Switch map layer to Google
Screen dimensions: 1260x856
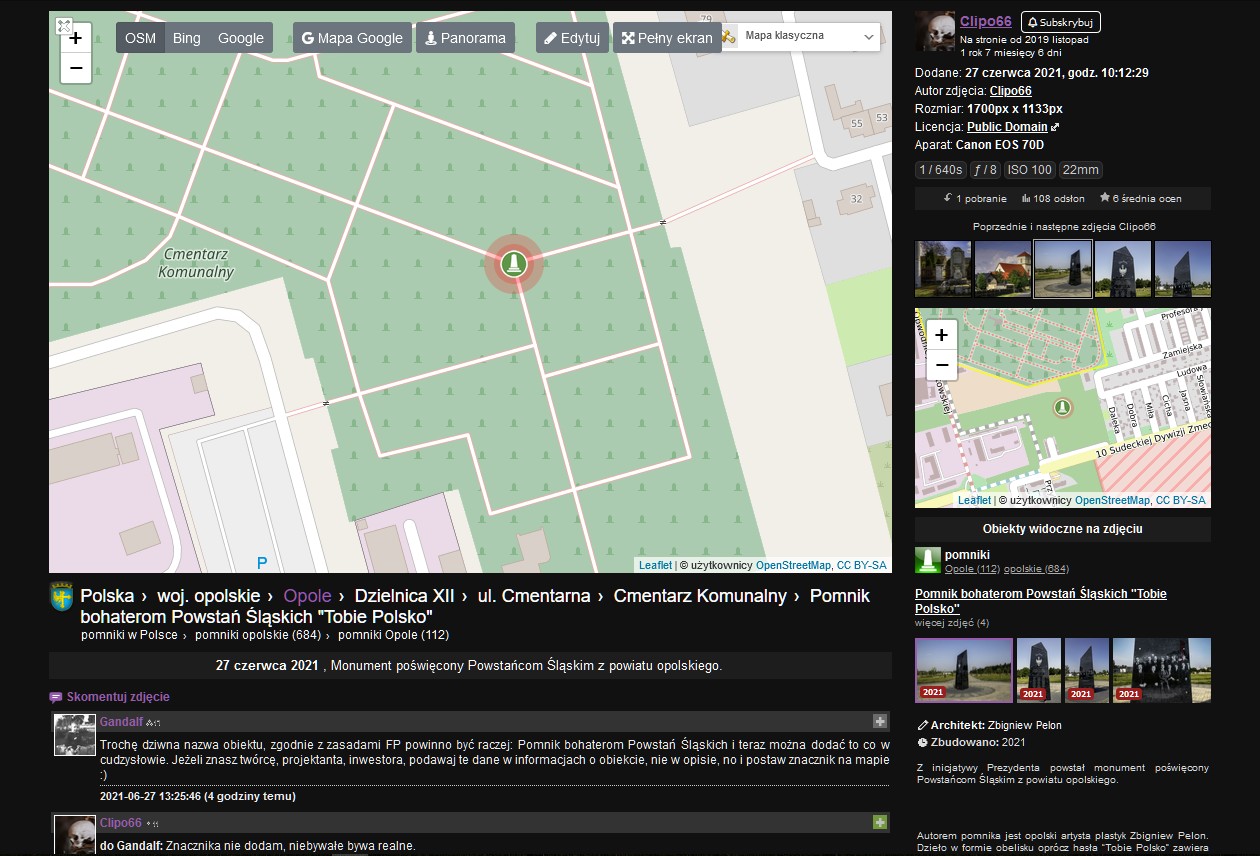(x=241, y=38)
